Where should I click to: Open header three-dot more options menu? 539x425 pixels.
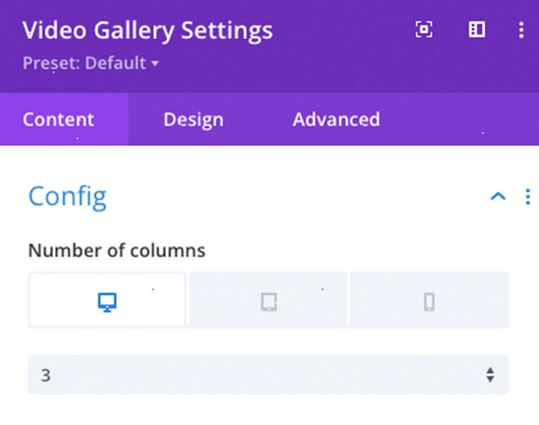coord(521,30)
